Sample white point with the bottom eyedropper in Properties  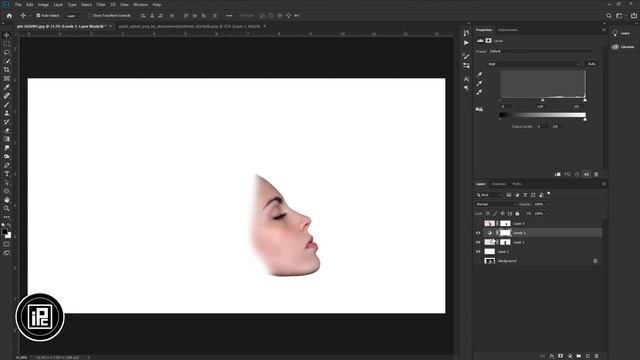click(480, 92)
